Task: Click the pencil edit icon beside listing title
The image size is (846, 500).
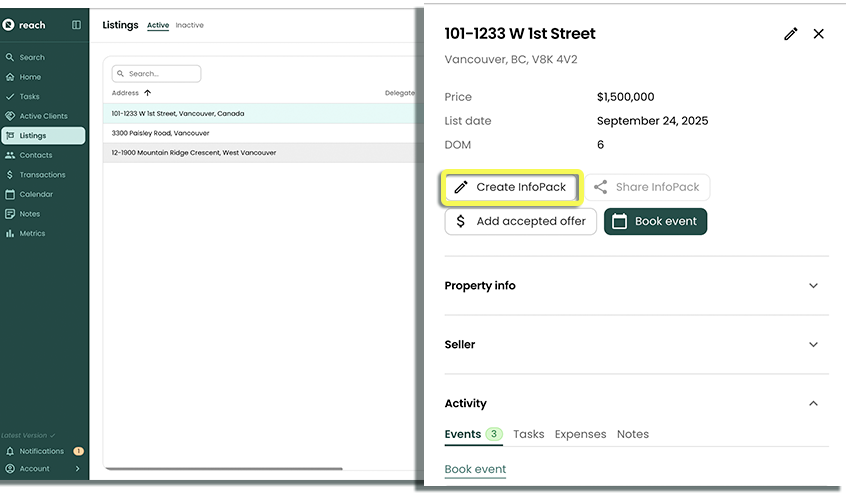Action: [790, 34]
